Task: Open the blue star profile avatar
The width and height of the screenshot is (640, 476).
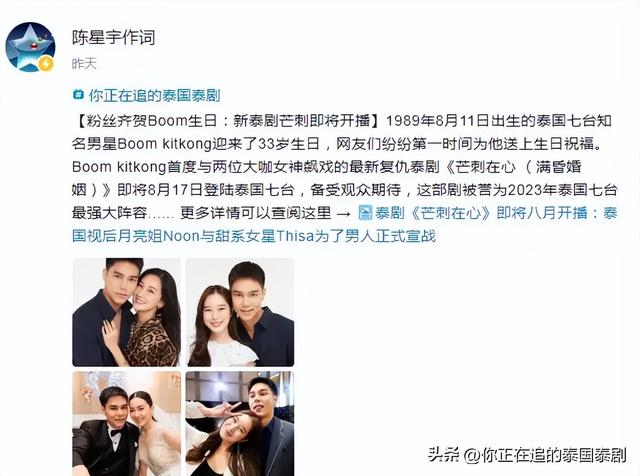Action: 30,47
